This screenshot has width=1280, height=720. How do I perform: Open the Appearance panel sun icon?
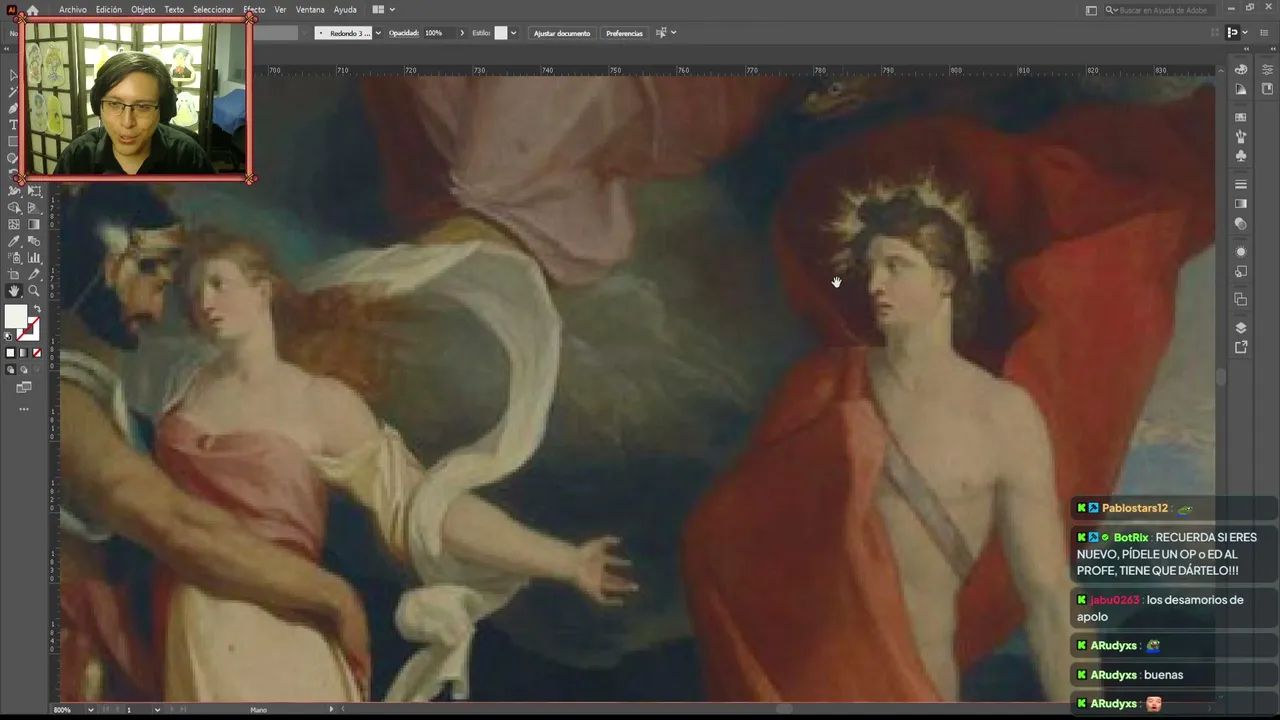[x=1241, y=252]
